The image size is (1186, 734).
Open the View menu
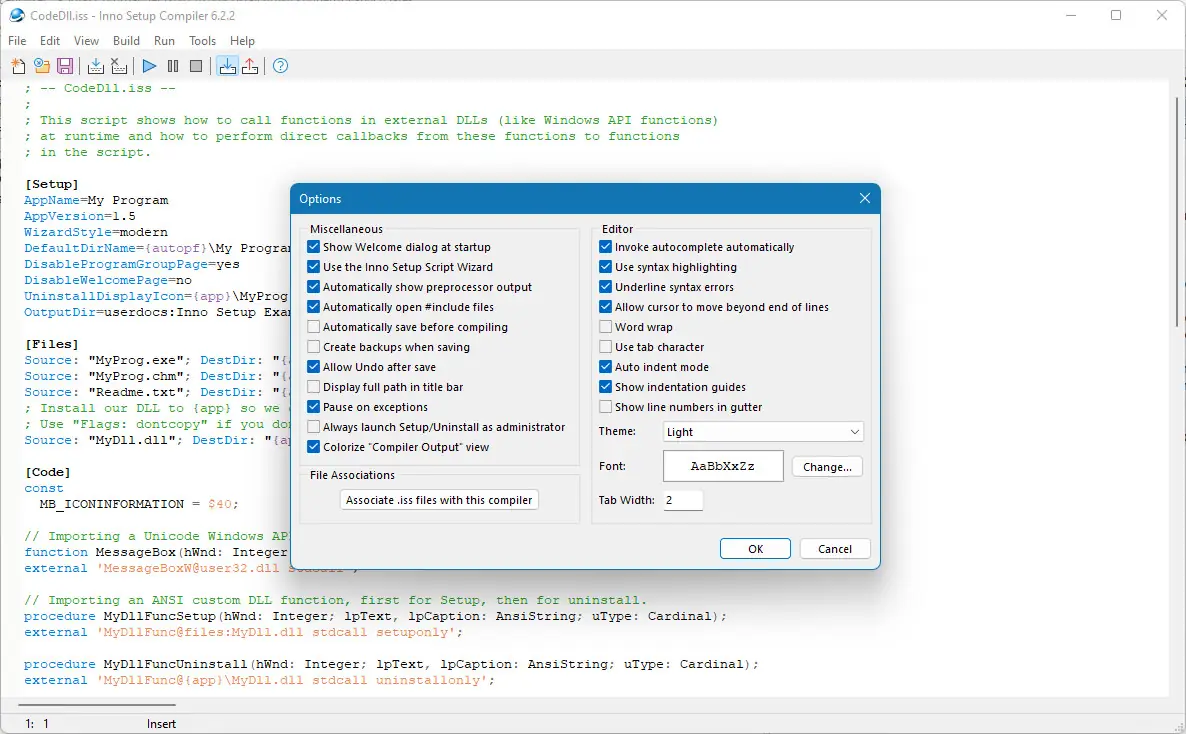86,41
